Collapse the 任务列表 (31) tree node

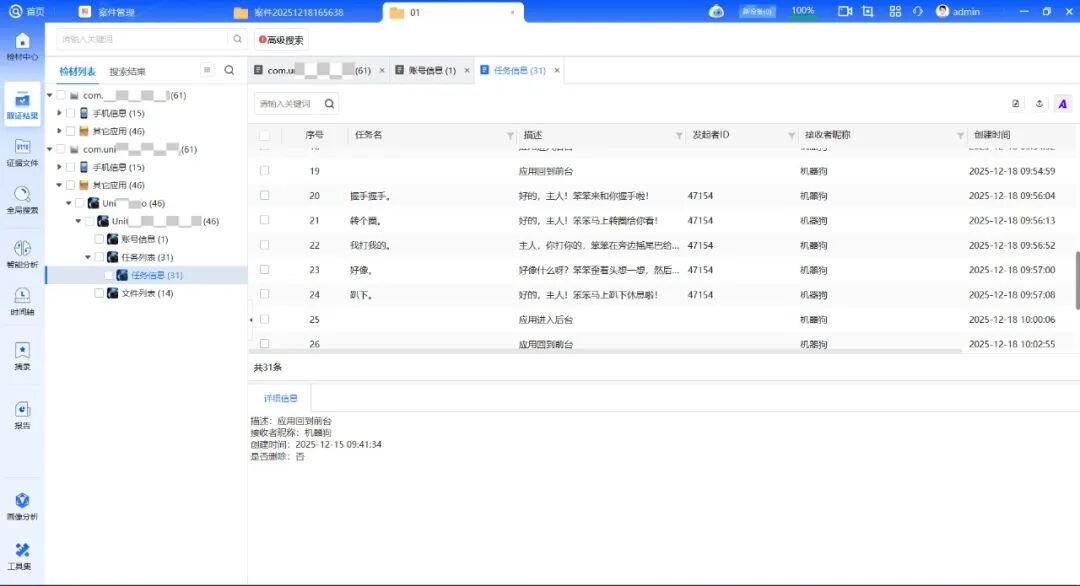click(88, 257)
